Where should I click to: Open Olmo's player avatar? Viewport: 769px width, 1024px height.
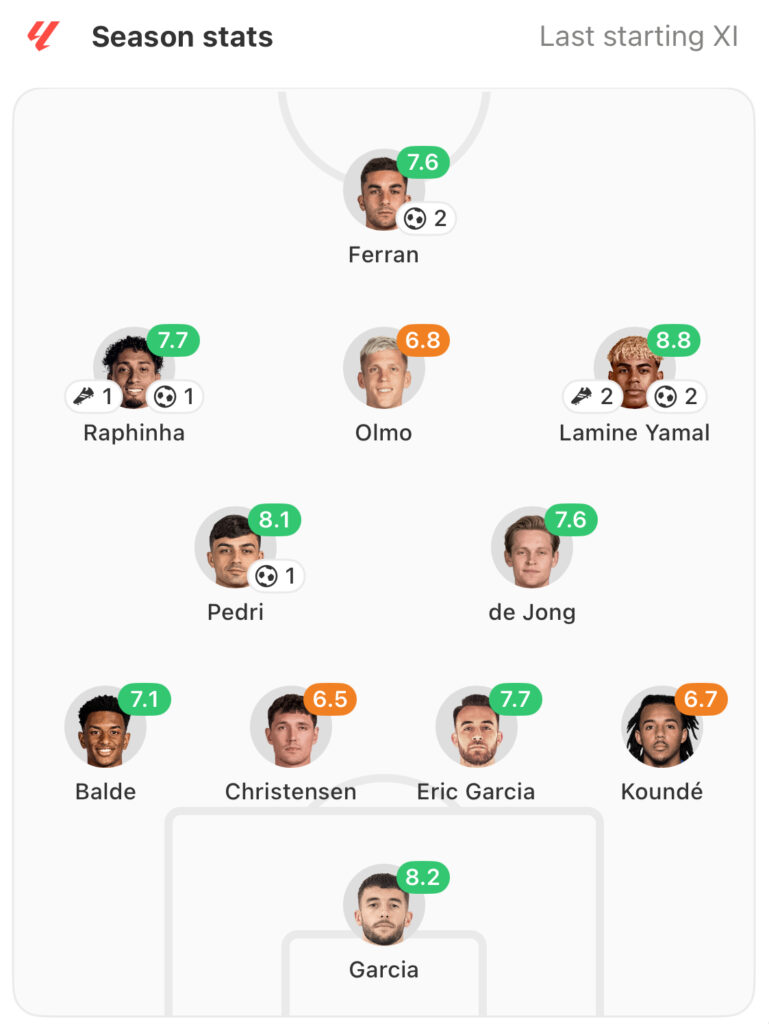pyautogui.click(x=384, y=368)
